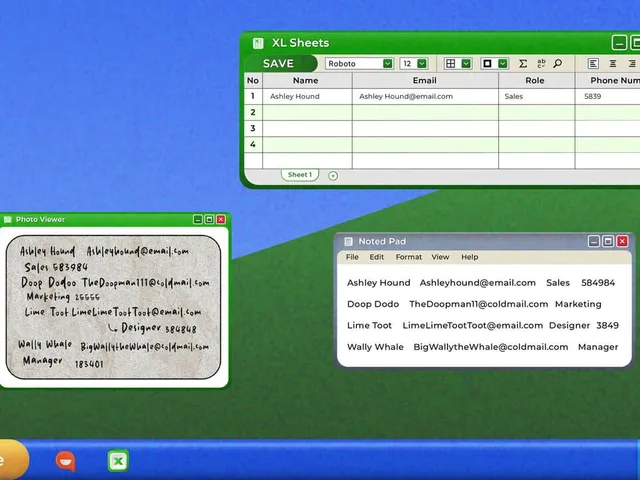Select row header 2
Screen dimensions: 640x480
coord(253,112)
